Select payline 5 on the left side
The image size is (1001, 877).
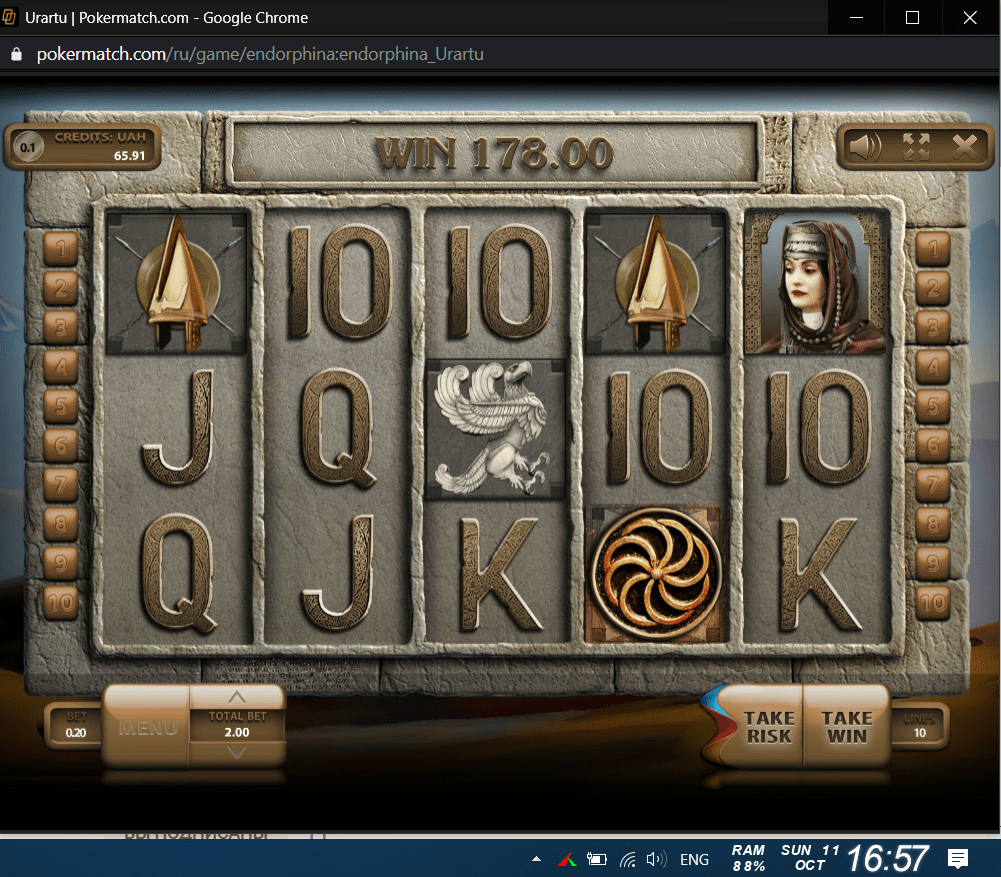pos(61,405)
